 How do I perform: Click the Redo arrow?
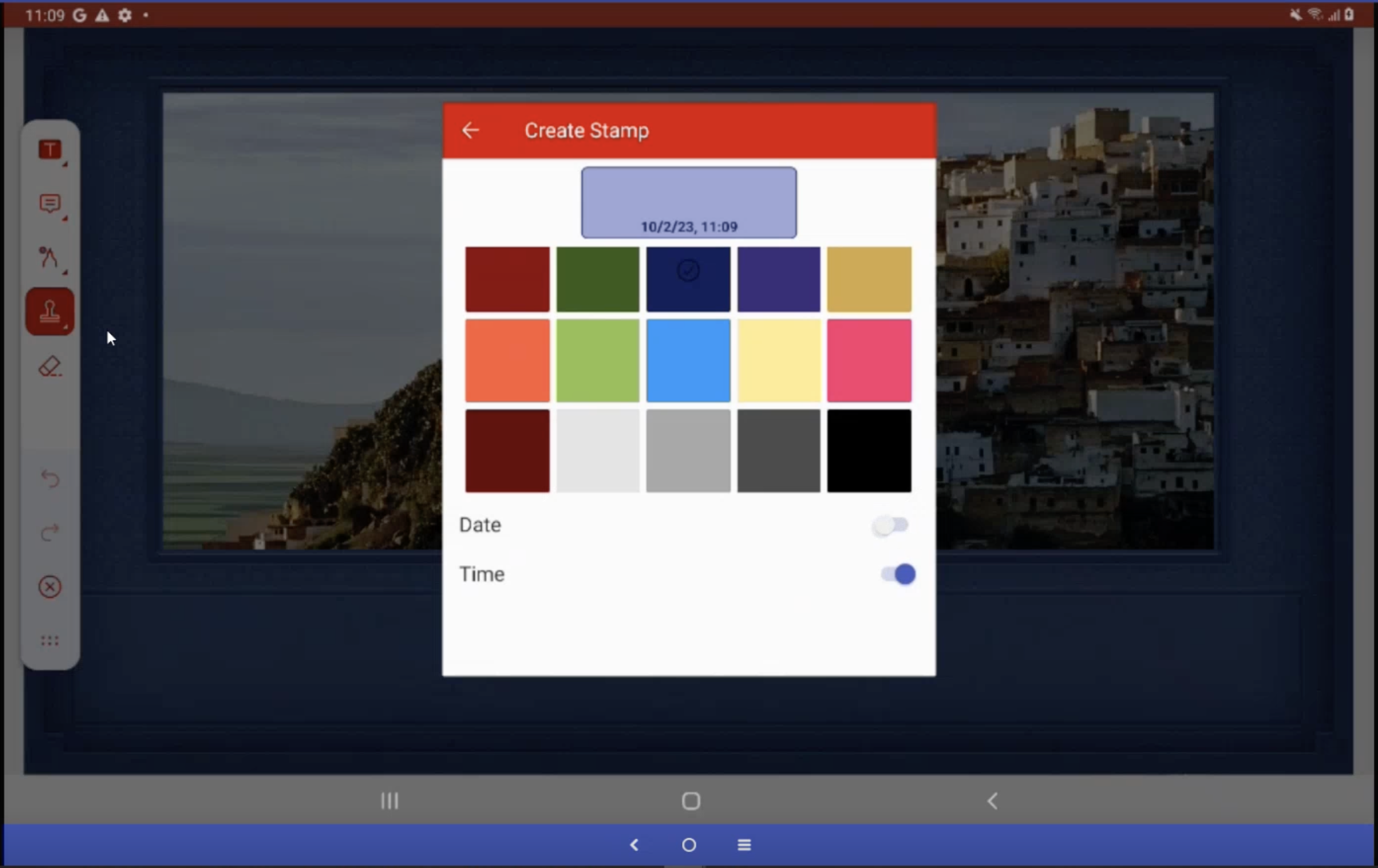coord(50,532)
